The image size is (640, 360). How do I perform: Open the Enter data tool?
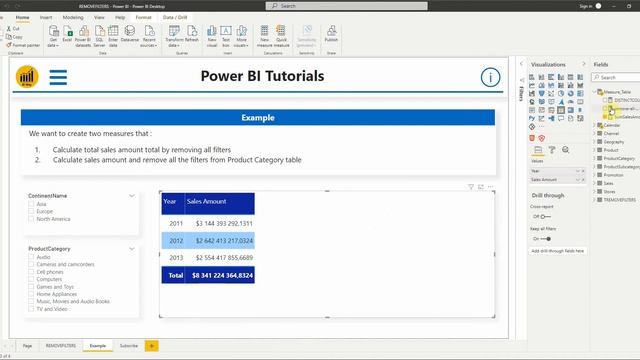point(113,36)
